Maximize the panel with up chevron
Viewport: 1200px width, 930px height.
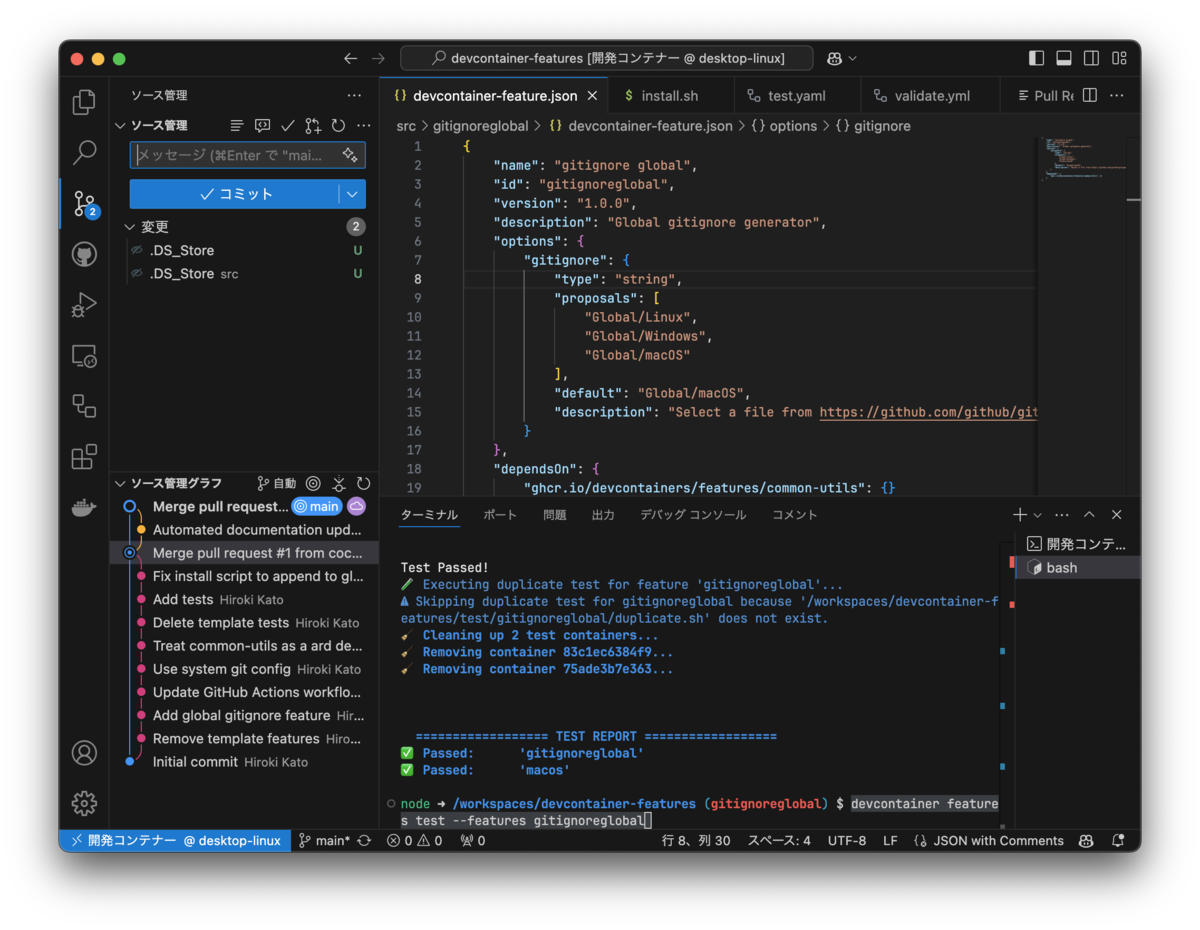[x=1090, y=515]
